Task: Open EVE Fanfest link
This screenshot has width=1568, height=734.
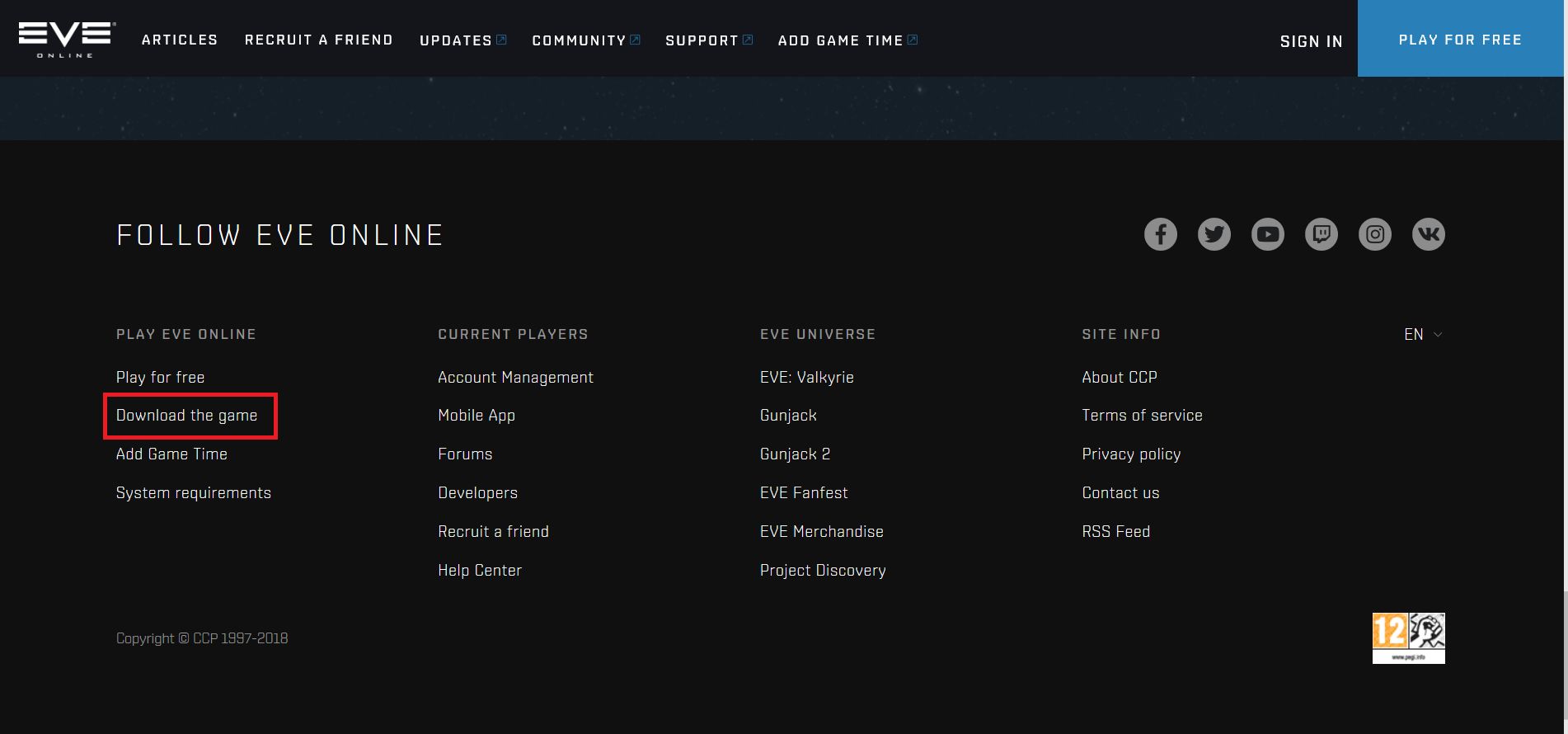Action: [x=803, y=492]
